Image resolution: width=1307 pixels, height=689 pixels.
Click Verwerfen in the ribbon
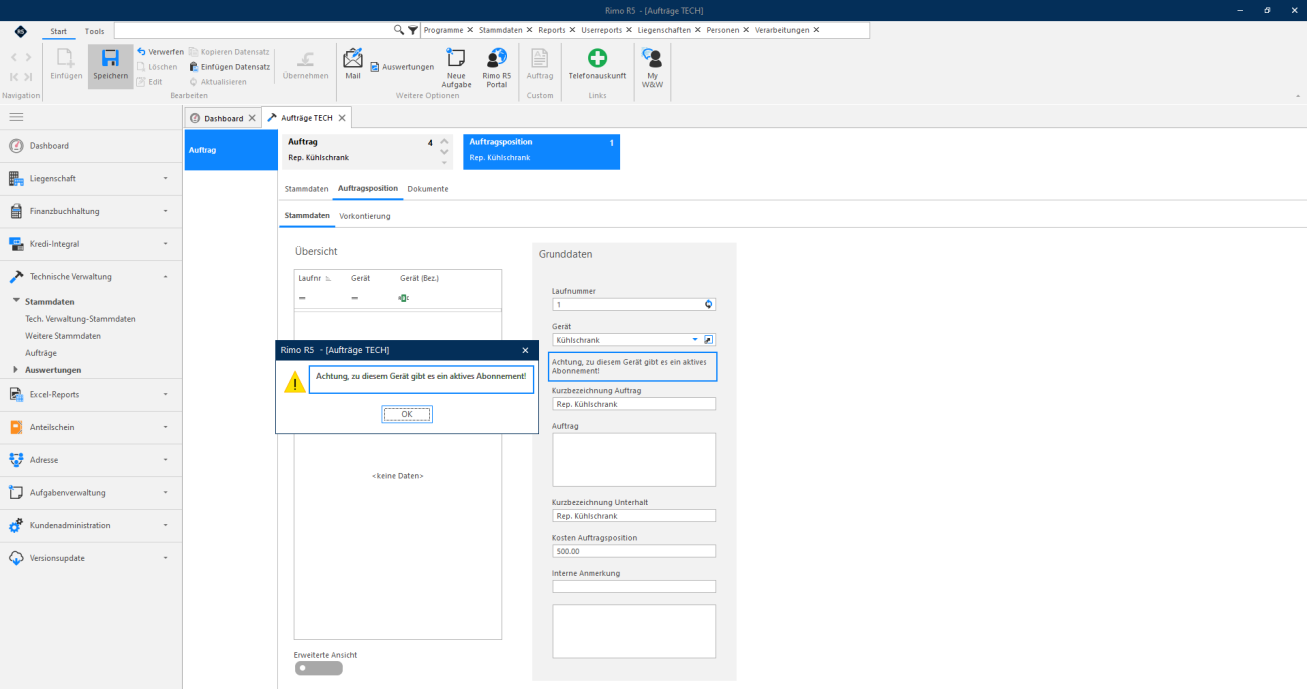pyautogui.click(x=160, y=51)
